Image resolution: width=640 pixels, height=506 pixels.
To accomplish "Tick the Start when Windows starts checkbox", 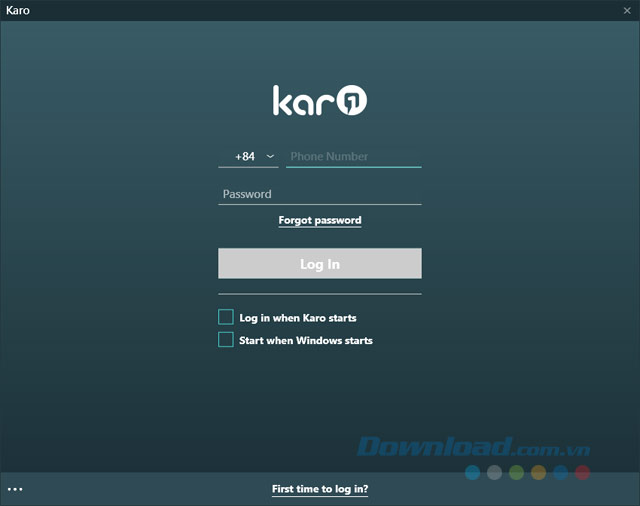I will [x=226, y=340].
